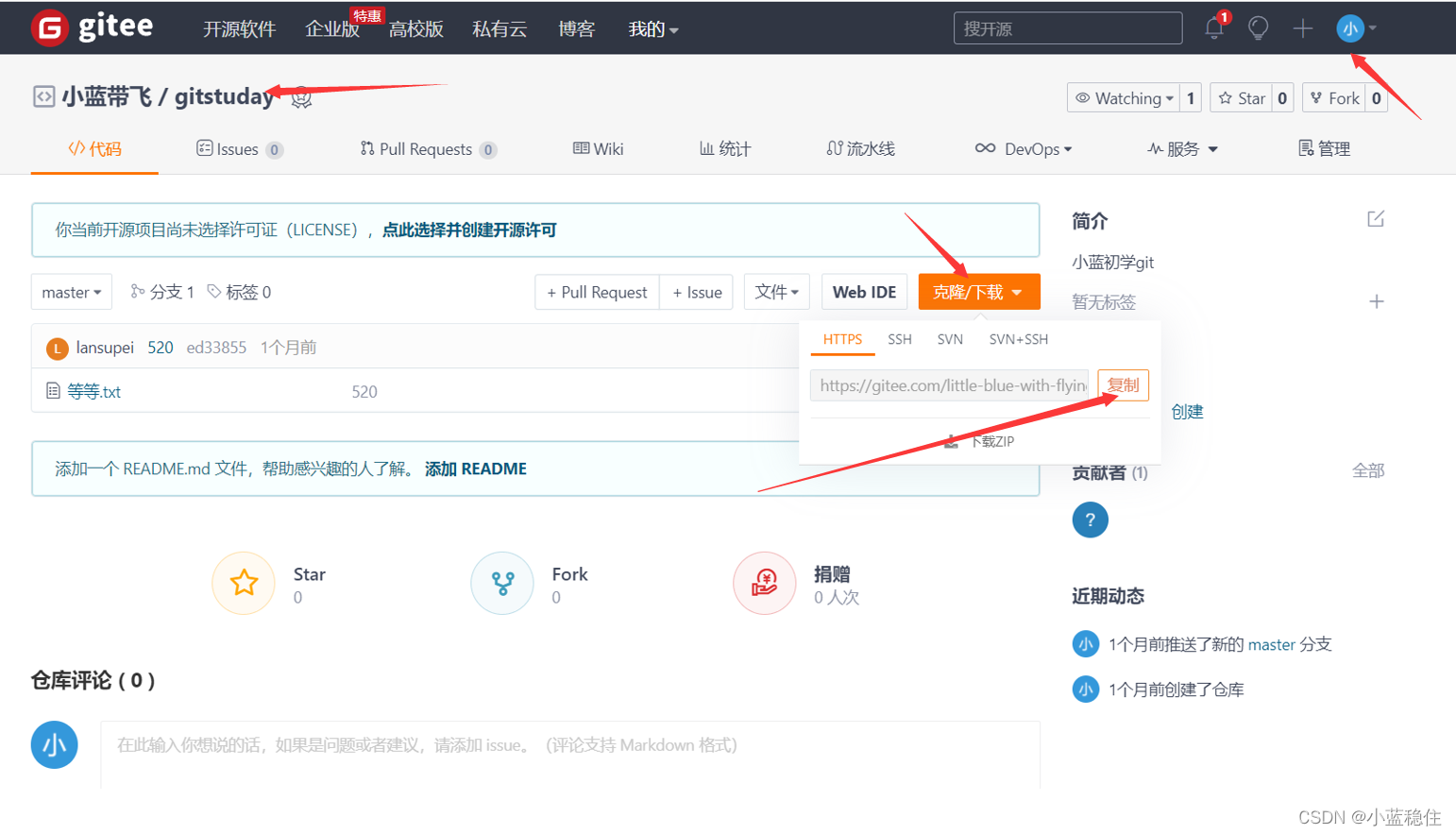Click the Star button
Image resolution: width=1456 pixels, height=835 pixels.
1241,98
